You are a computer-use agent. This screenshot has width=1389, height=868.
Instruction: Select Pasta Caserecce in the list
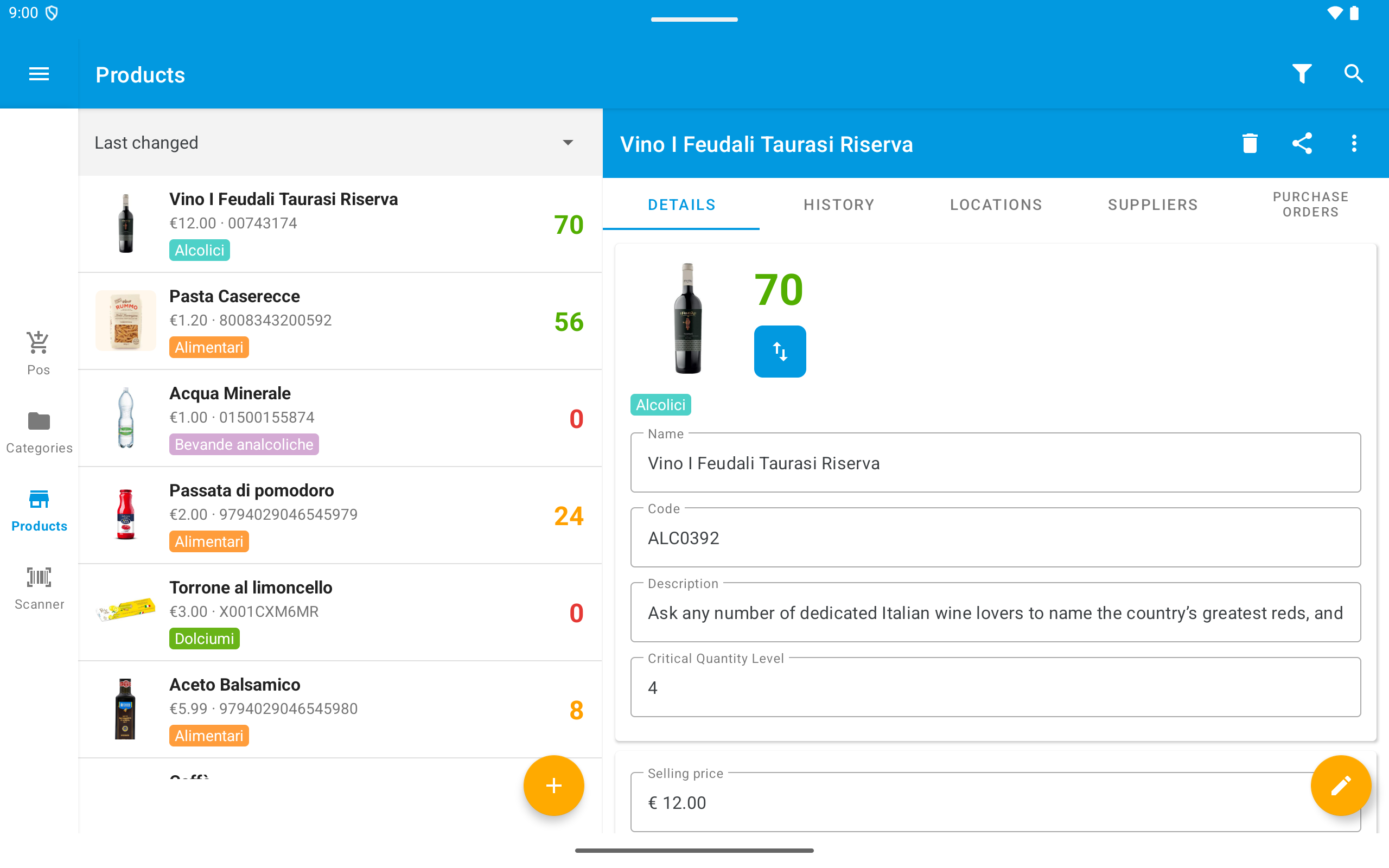(340, 321)
